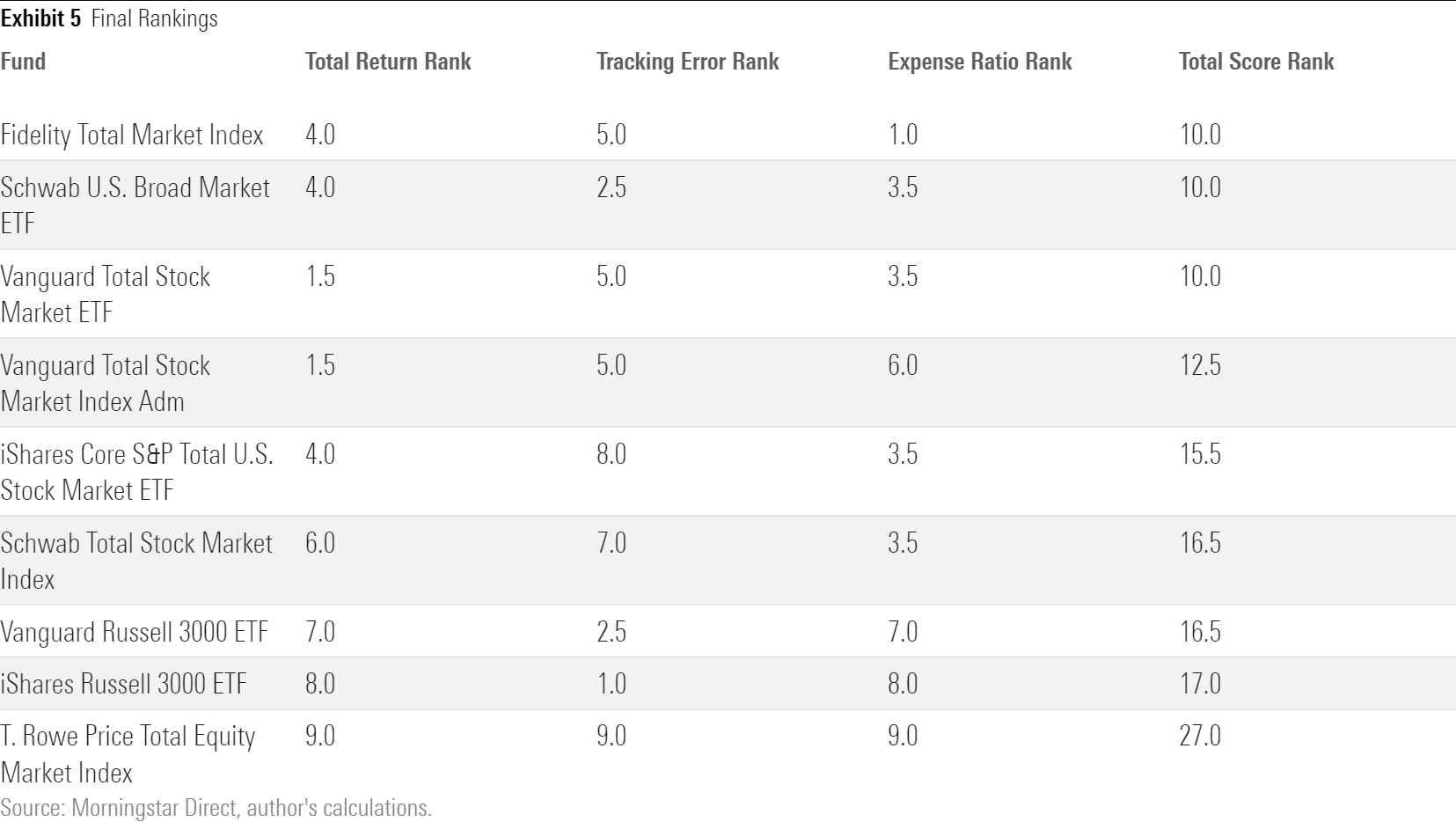Image resolution: width=1456 pixels, height=822 pixels.
Task: Click the Tracking Error Rank column header
Action: [x=687, y=62]
